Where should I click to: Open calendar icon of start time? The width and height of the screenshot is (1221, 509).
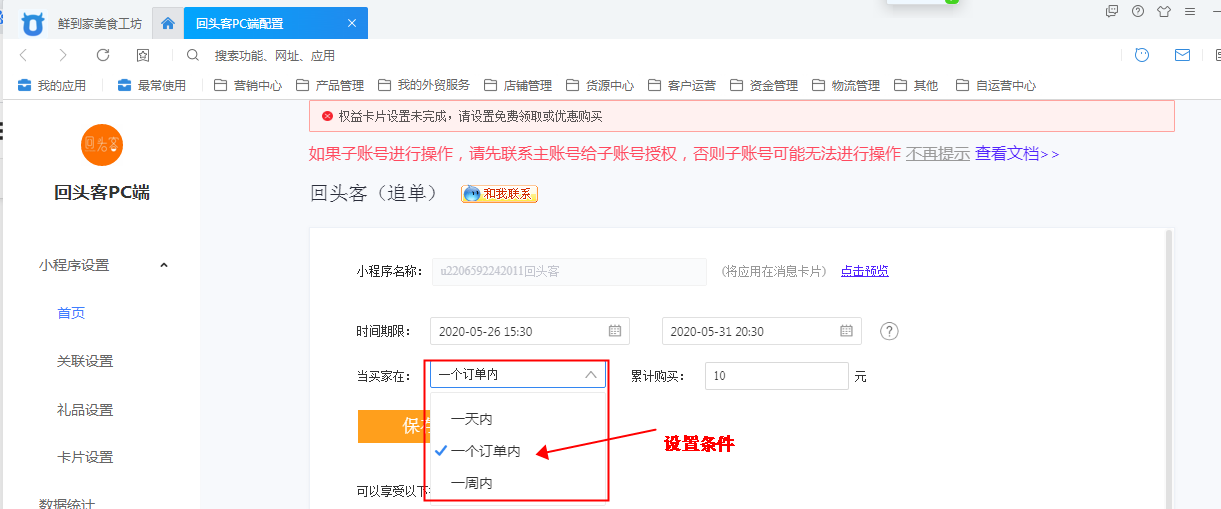click(x=615, y=331)
